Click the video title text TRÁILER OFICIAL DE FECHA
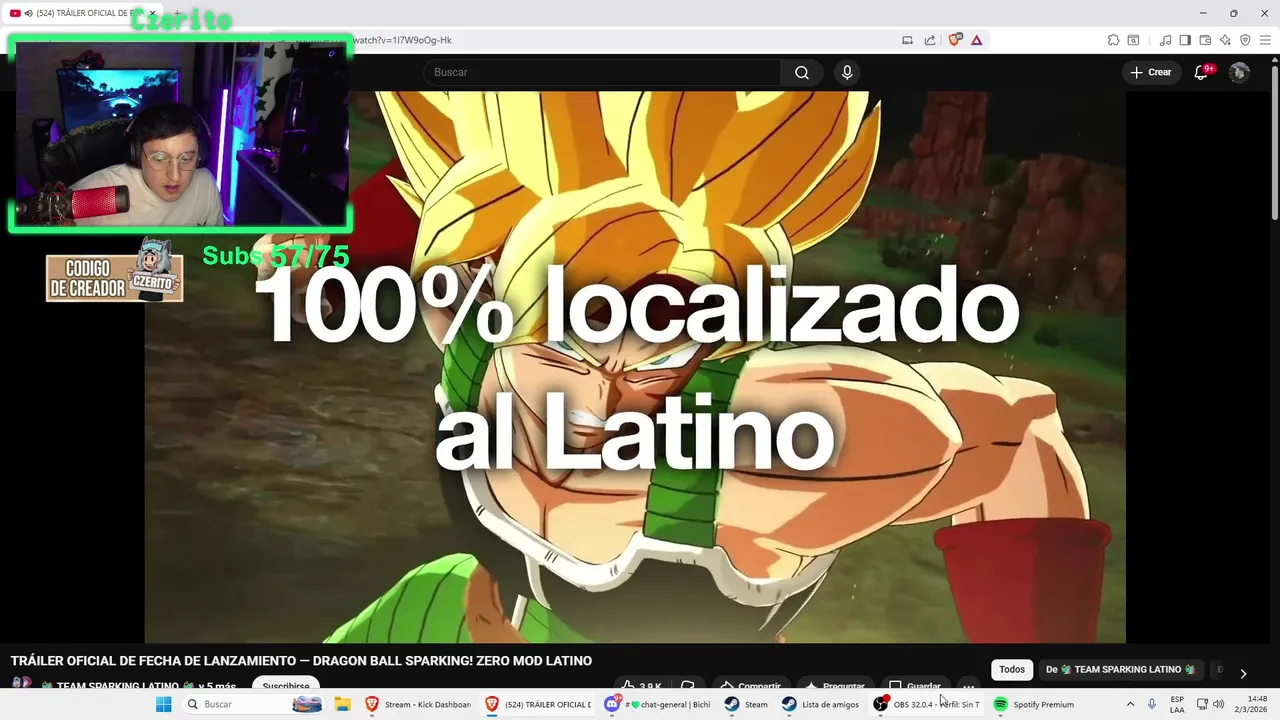 [x=301, y=661]
